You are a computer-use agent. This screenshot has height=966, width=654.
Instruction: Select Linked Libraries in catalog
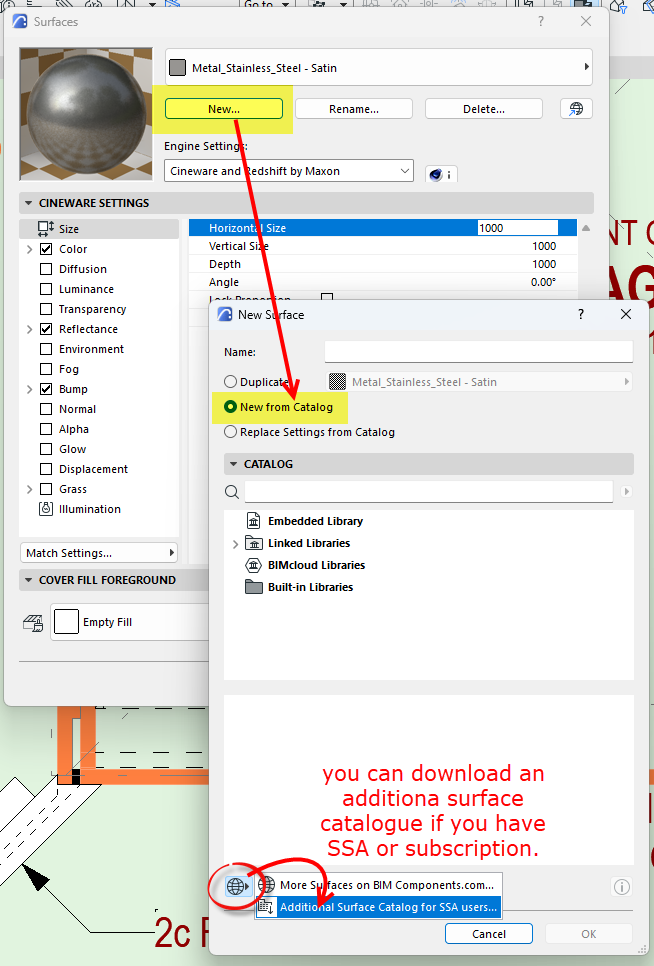(309, 543)
